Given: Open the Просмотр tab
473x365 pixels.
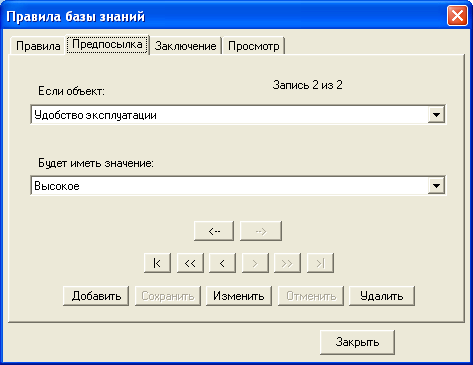Looking at the screenshot, I should (x=254, y=46).
